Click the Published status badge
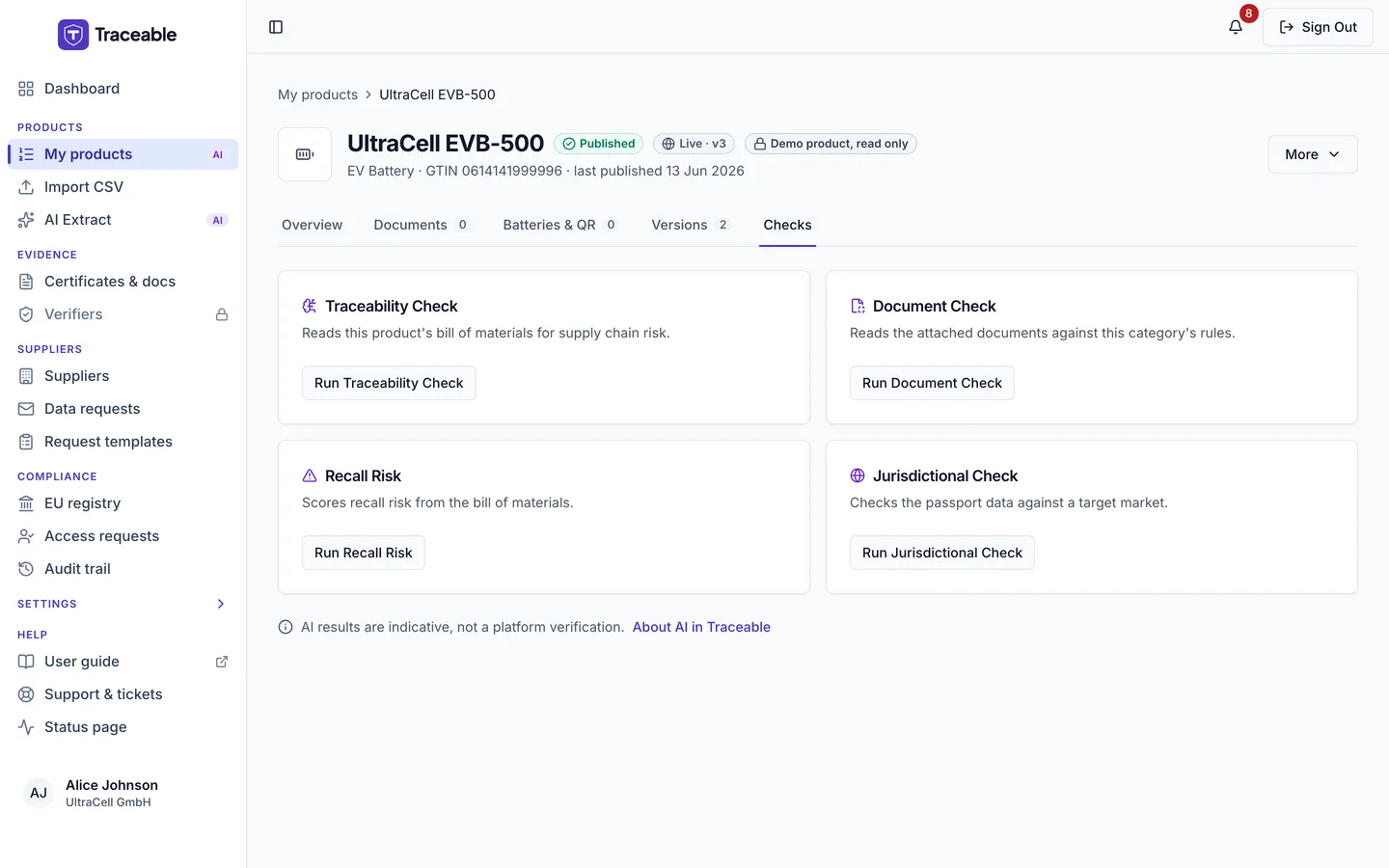Screen dimensions: 1389x868 pyautogui.click(x=599, y=144)
